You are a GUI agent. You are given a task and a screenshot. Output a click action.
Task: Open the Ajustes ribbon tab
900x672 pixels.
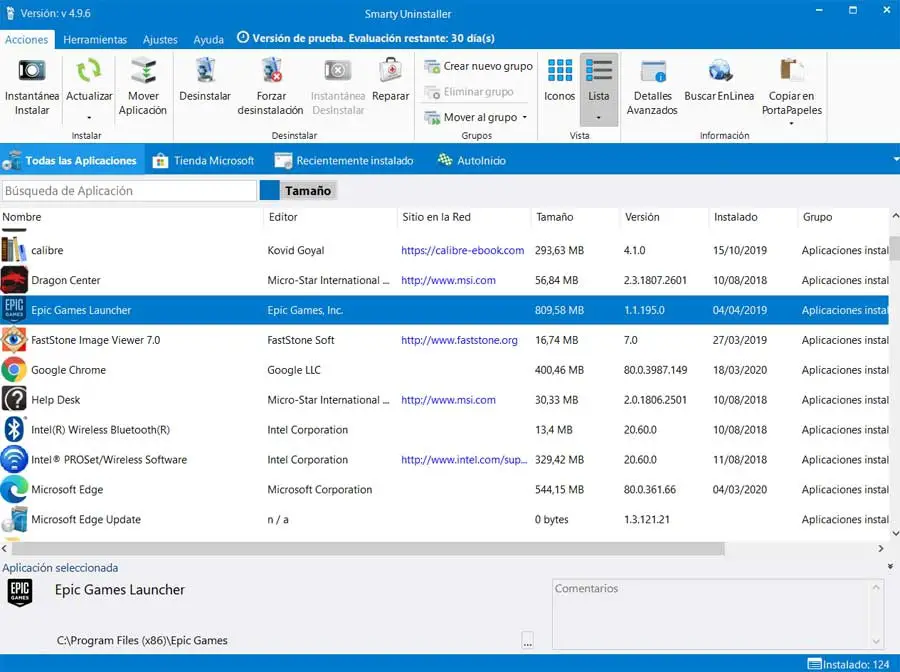(x=160, y=40)
